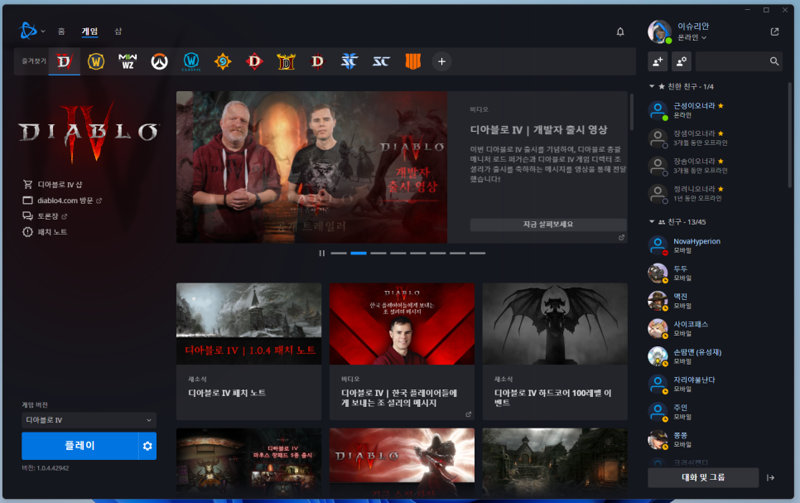
Task: Open the notifications bell
Action: [620, 32]
